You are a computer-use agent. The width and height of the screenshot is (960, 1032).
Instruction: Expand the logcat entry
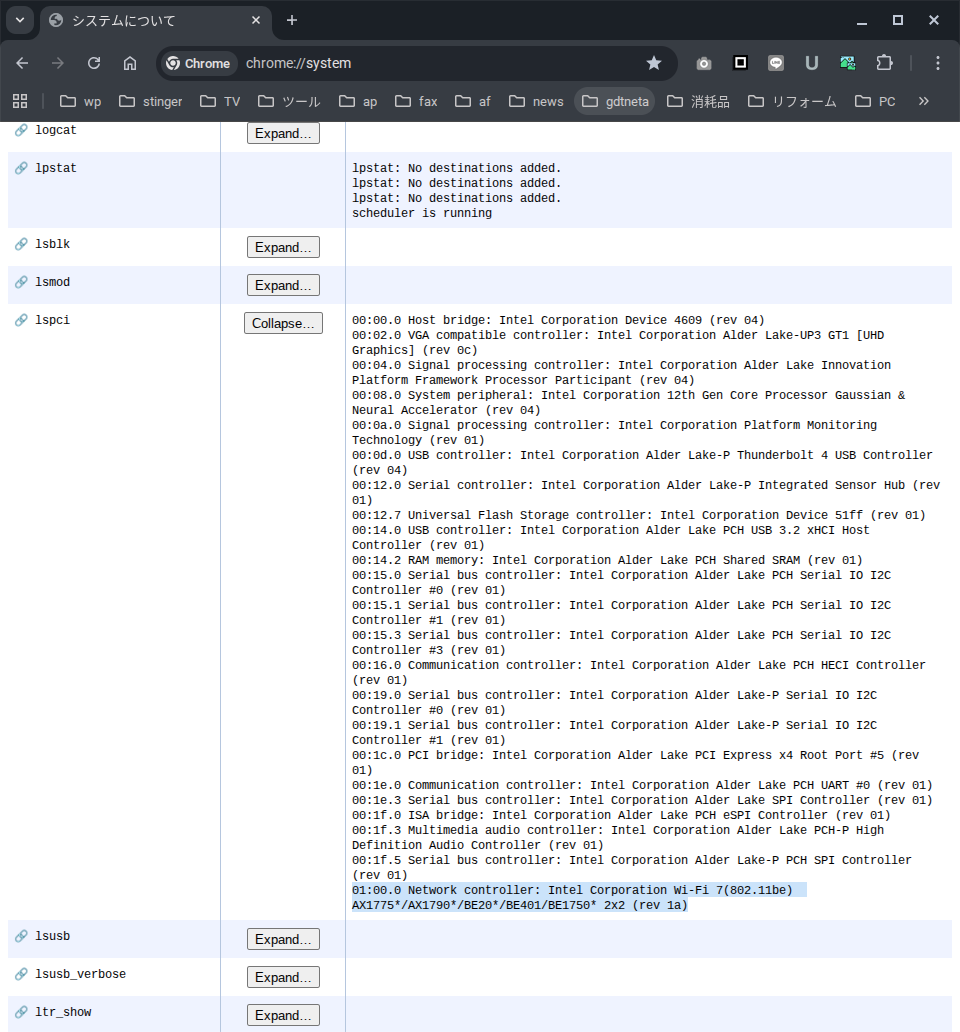tap(283, 133)
